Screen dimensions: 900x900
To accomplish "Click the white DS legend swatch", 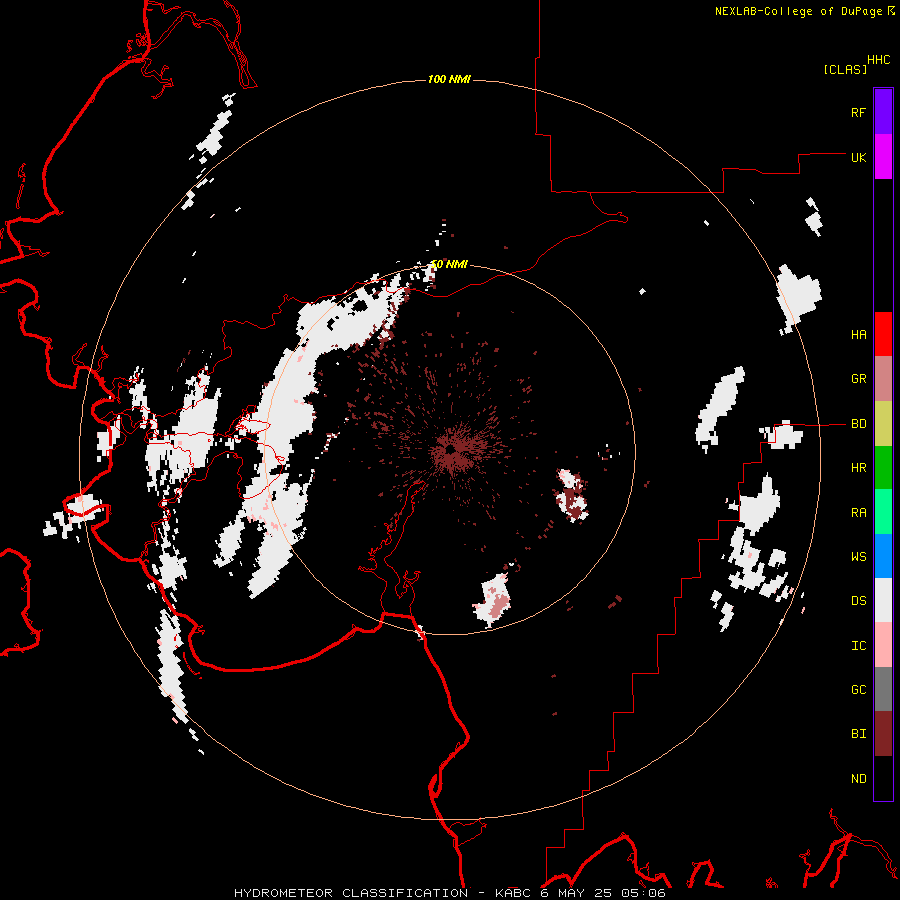I will pyautogui.click(x=883, y=600).
